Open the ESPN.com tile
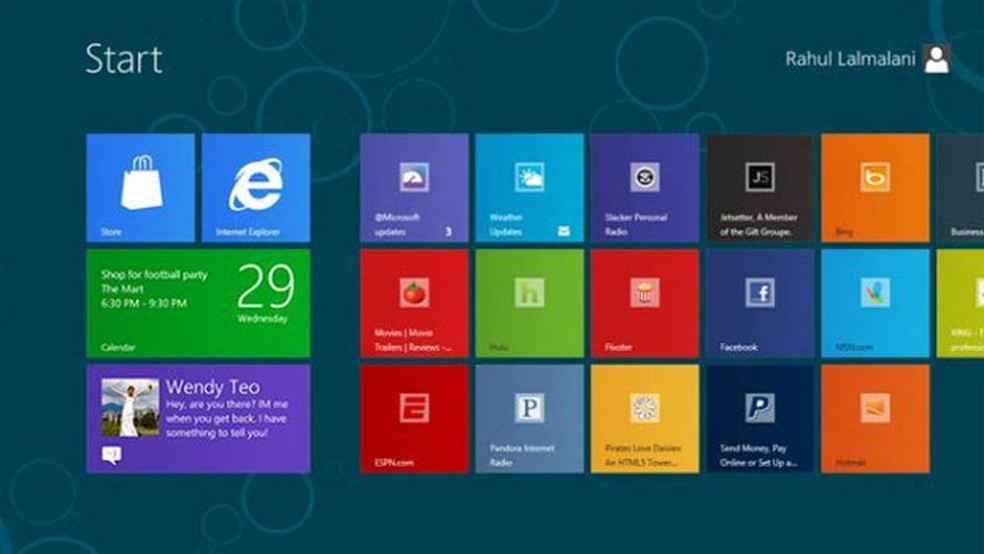984x554 pixels. (414, 418)
